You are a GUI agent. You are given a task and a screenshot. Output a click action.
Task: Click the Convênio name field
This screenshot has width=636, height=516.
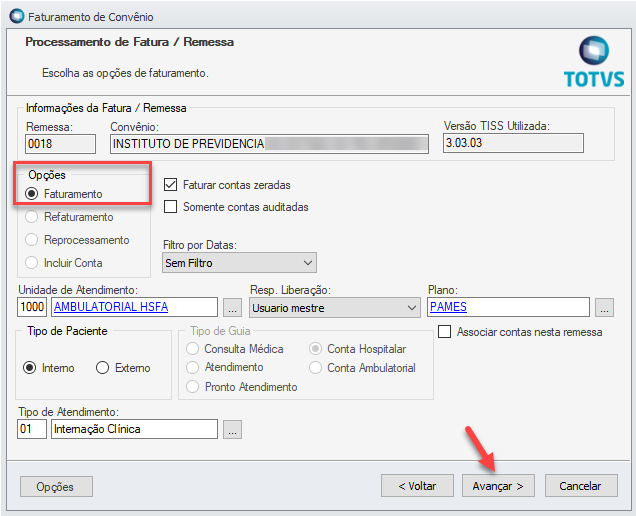pos(269,144)
